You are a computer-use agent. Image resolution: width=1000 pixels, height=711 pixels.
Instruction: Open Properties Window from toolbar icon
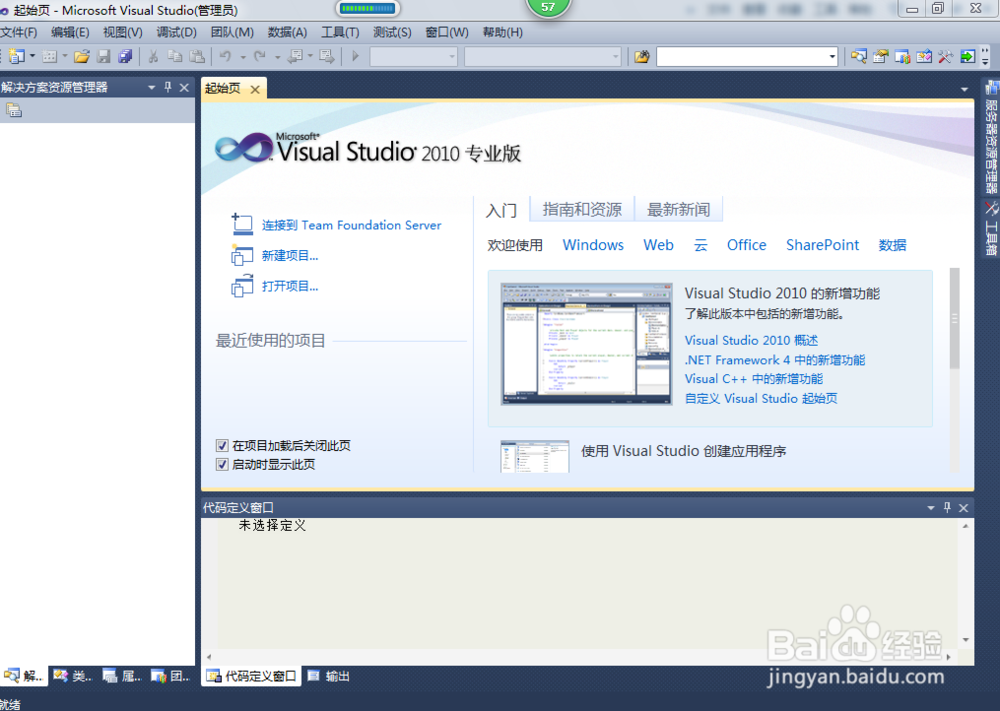tap(881, 57)
